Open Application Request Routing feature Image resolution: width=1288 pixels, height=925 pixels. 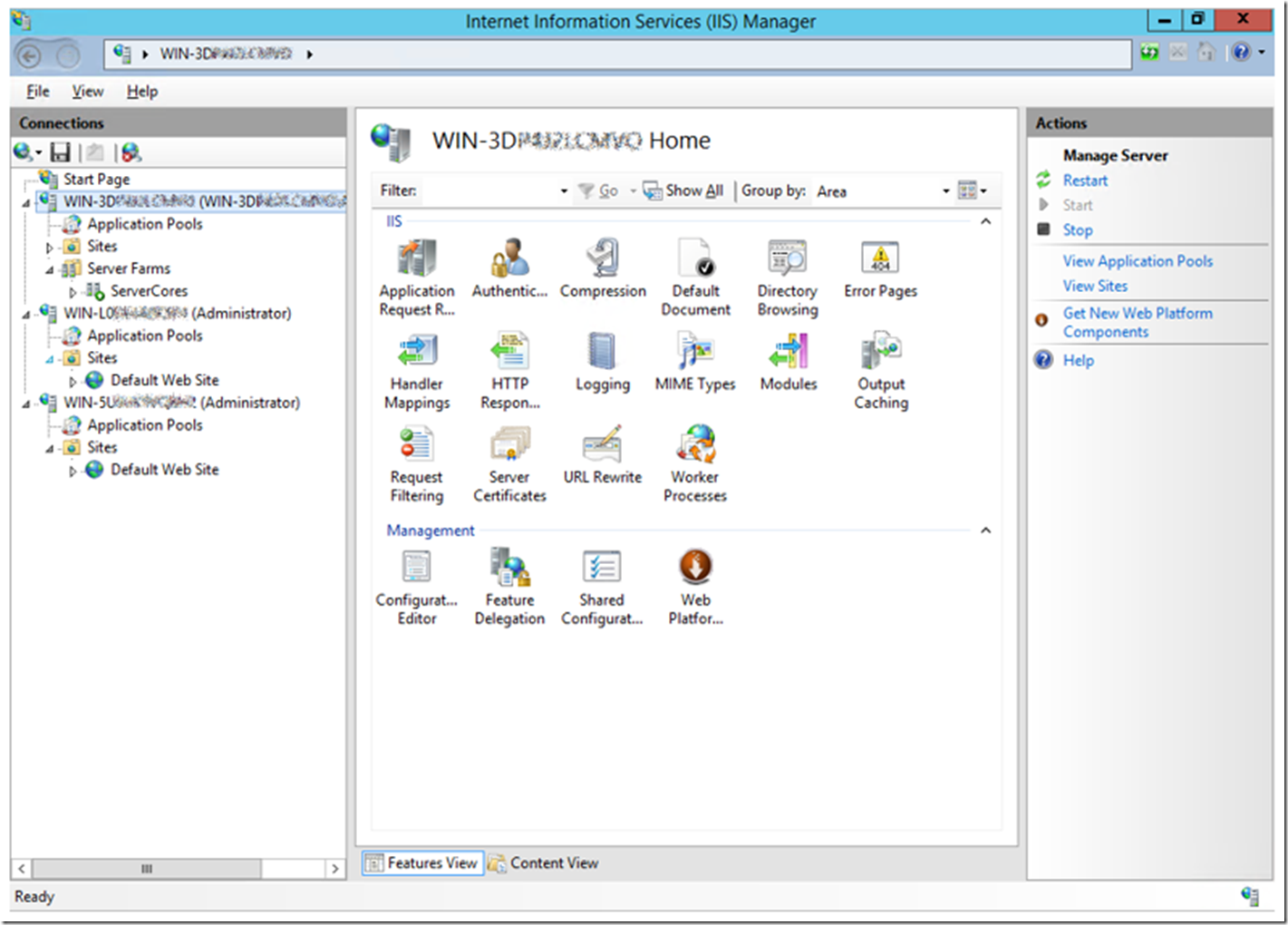(417, 277)
